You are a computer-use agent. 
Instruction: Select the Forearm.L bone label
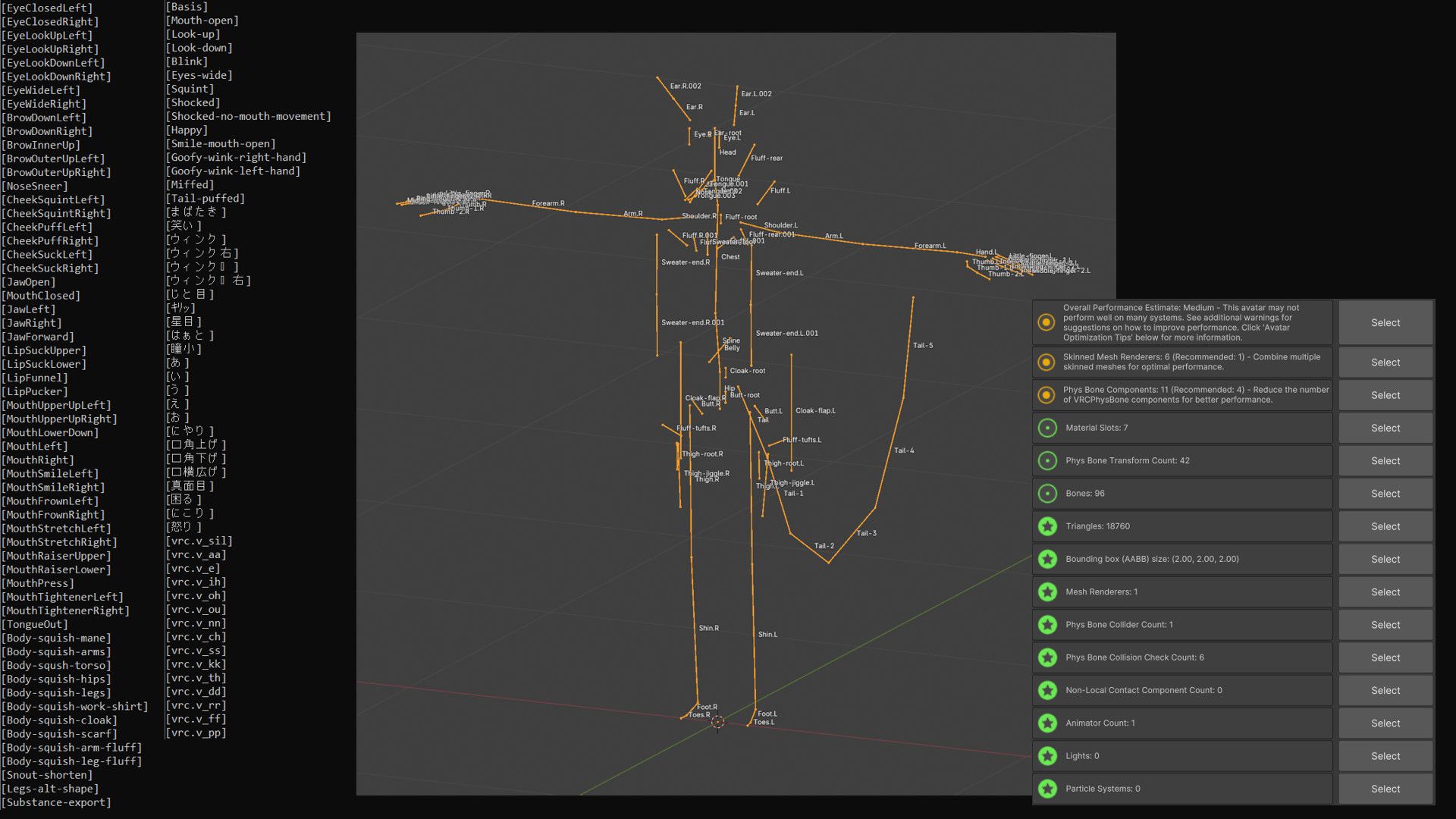pos(930,246)
